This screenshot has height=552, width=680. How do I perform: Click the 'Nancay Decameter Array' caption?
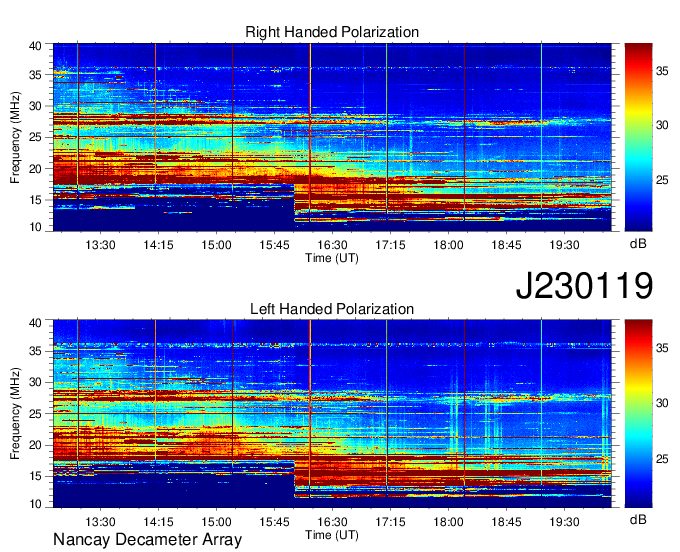tap(147, 540)
